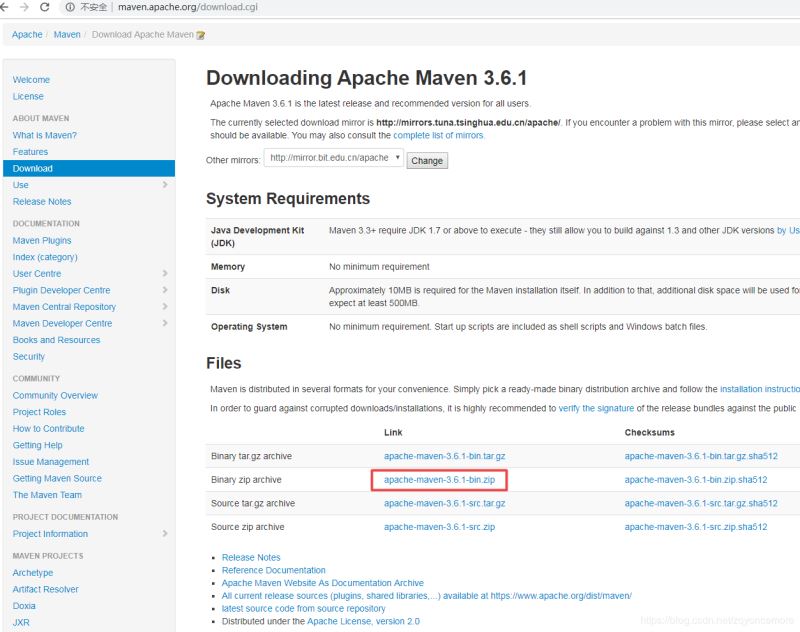Download apache-maven-3.6.1-src.zip
800x632 pixels.
439,527
